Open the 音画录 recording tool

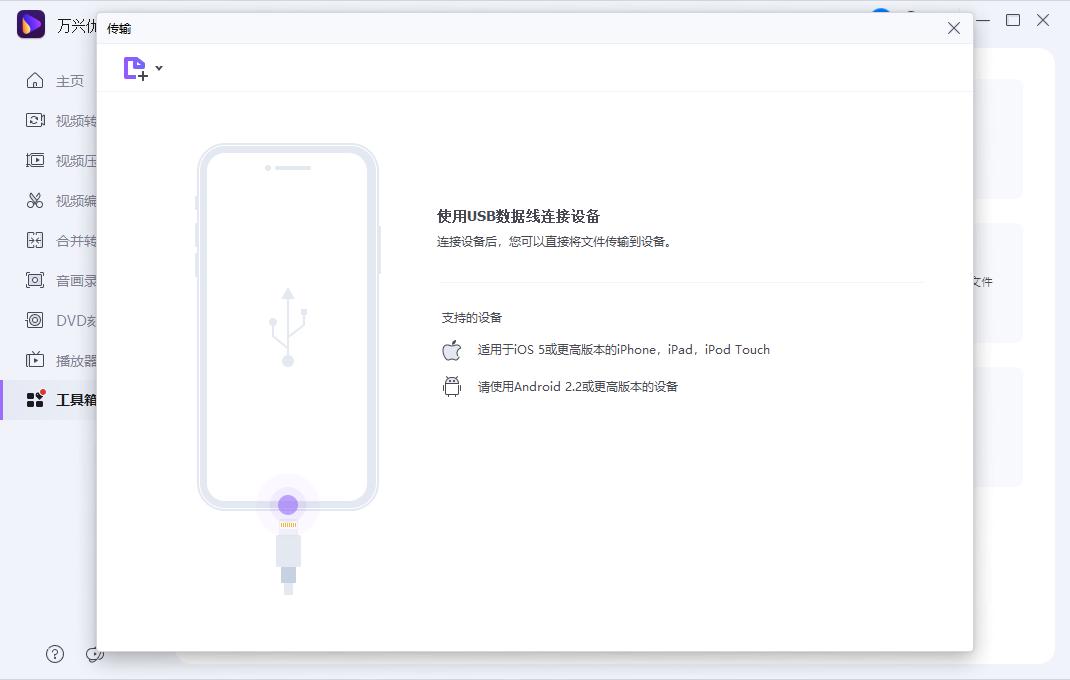tap(35, 281)
